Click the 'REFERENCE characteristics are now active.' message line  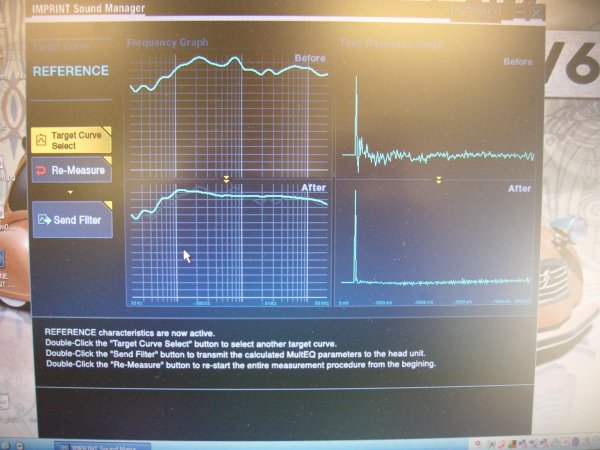[130, 333]
